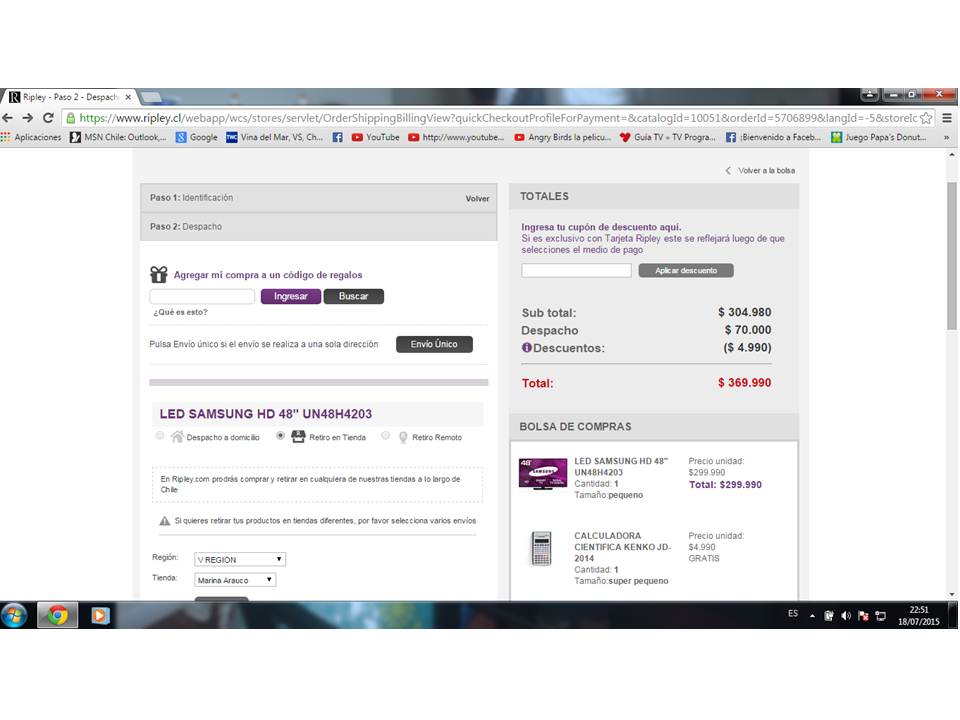Show more bookmarks chevron

click(947, 137)
